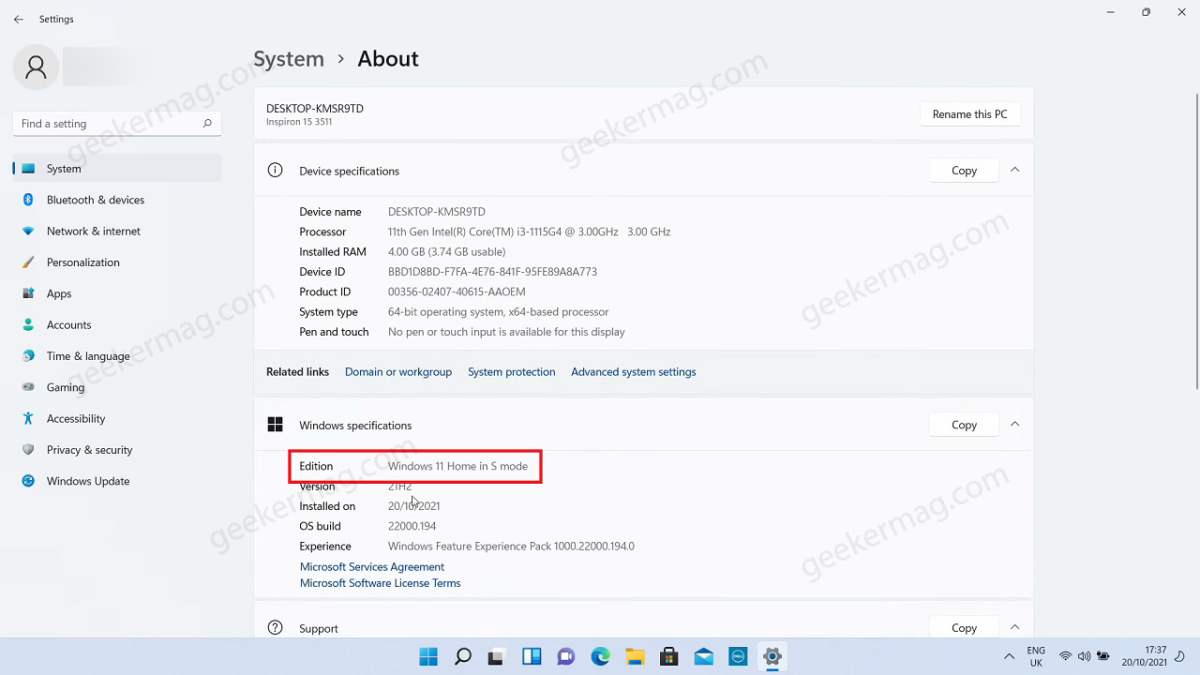Click the volume icon in the system tray
This screenshot has height=675, width=1200.
coord(1084,657)
